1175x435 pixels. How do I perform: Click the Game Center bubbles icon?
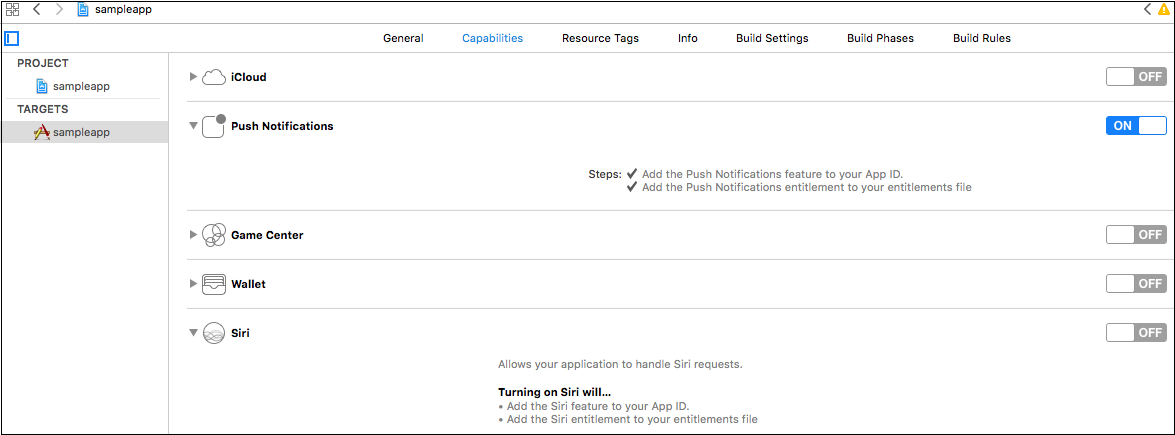pyautogui.click(x=214, y=235)
